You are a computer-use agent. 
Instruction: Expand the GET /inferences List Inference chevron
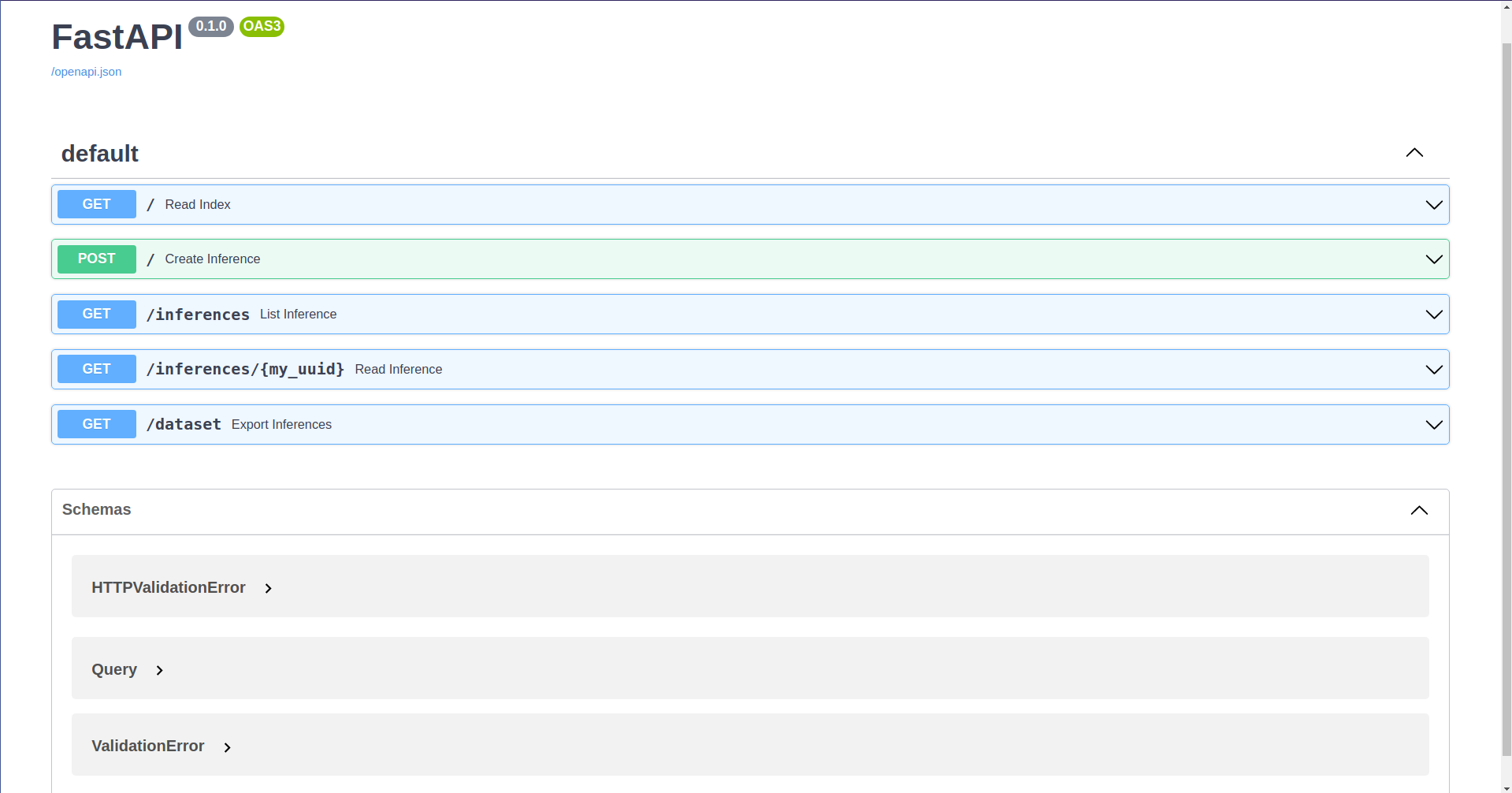click(1433, 315)
